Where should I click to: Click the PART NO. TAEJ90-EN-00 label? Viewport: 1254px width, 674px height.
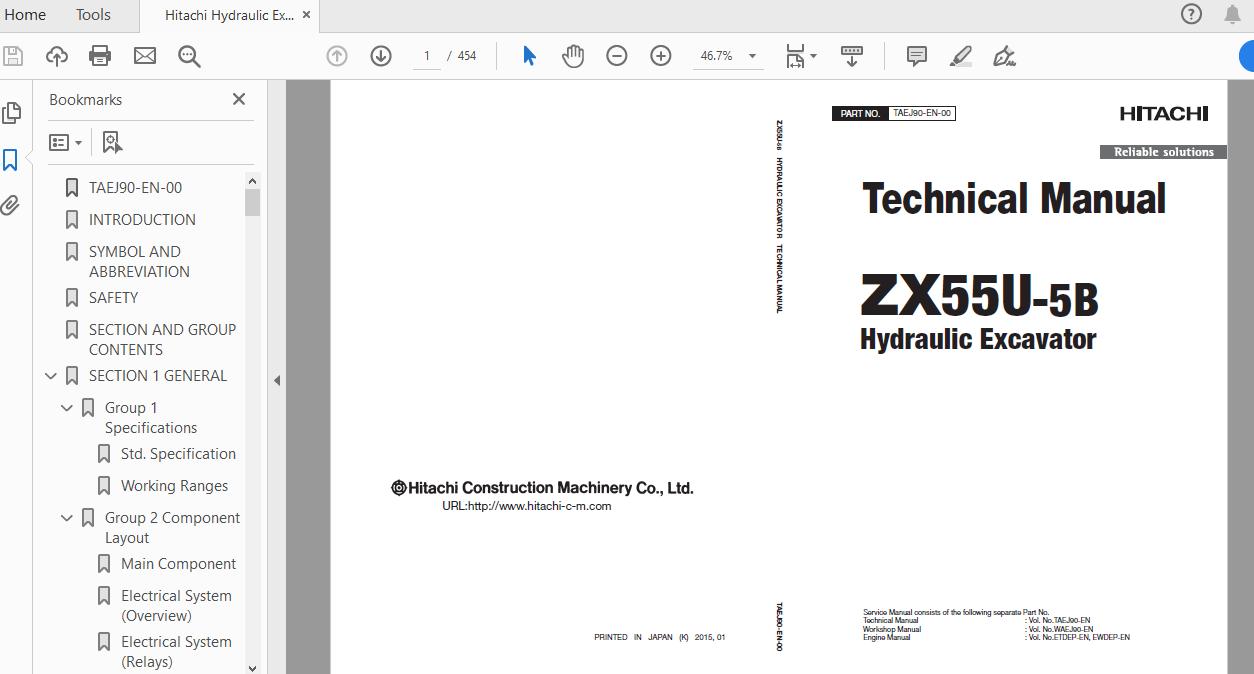(893, 113)
